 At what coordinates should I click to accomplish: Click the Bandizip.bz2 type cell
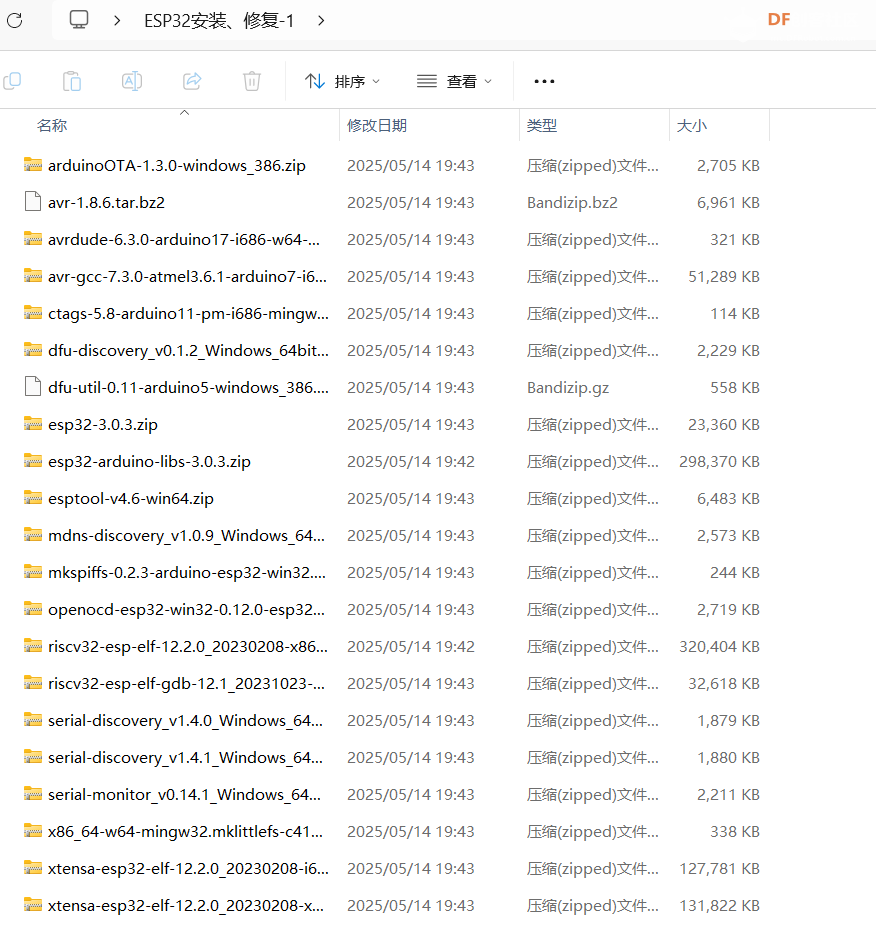572,203
